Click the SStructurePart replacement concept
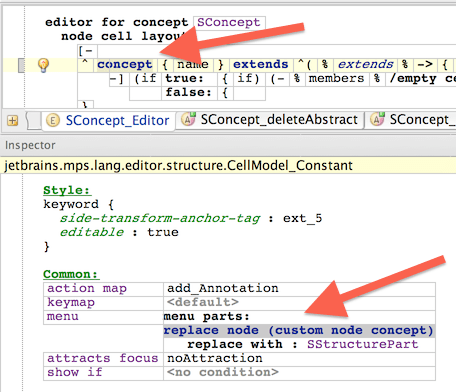Image resolution: width=456 pixels, height=392 pixels. pyautogui.click(x=363, y=344)
